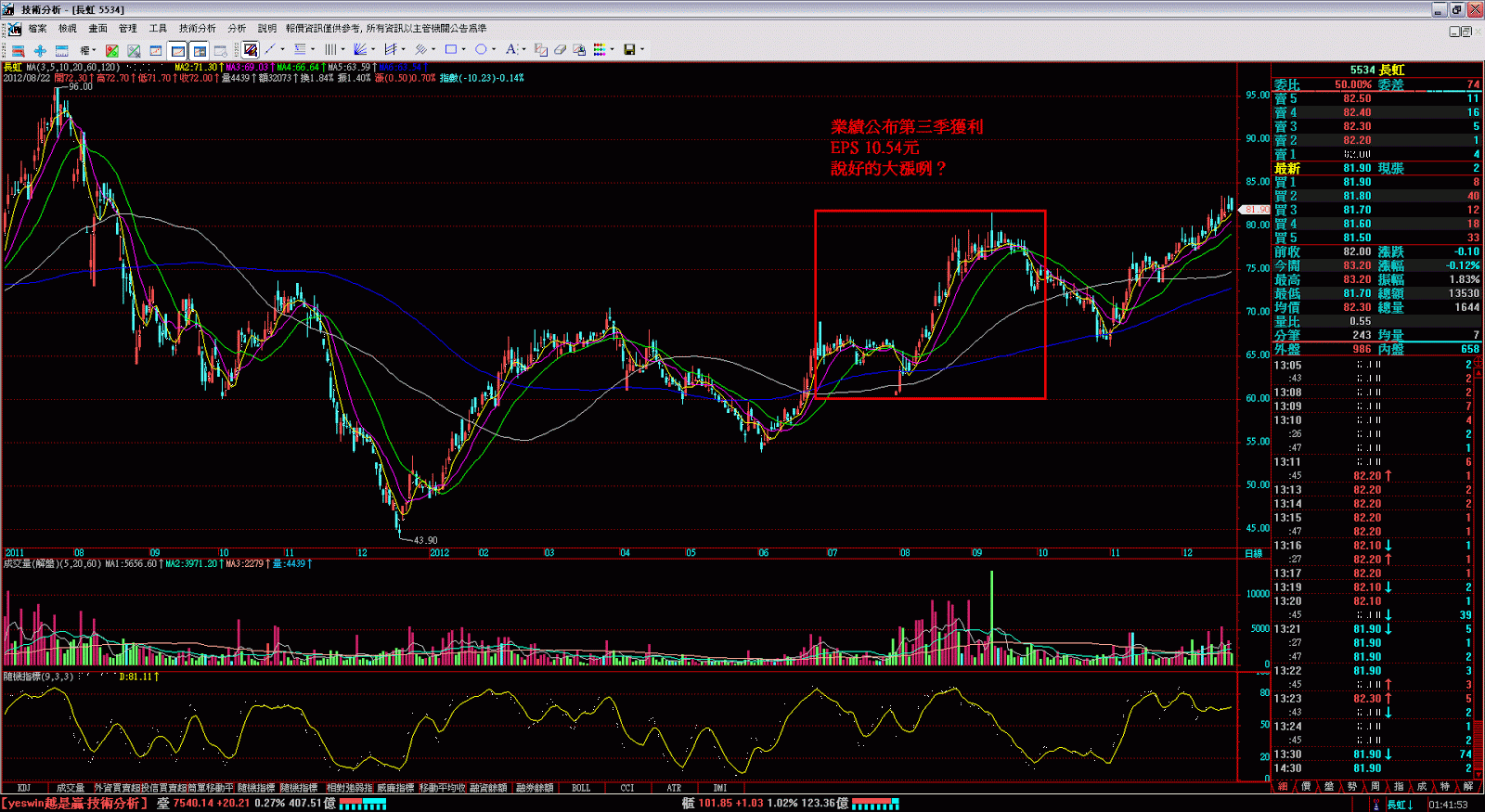Switch to the 成交量 indicator tab
Viewport: 1485px width, 812px height.
[x=71, y=788]
